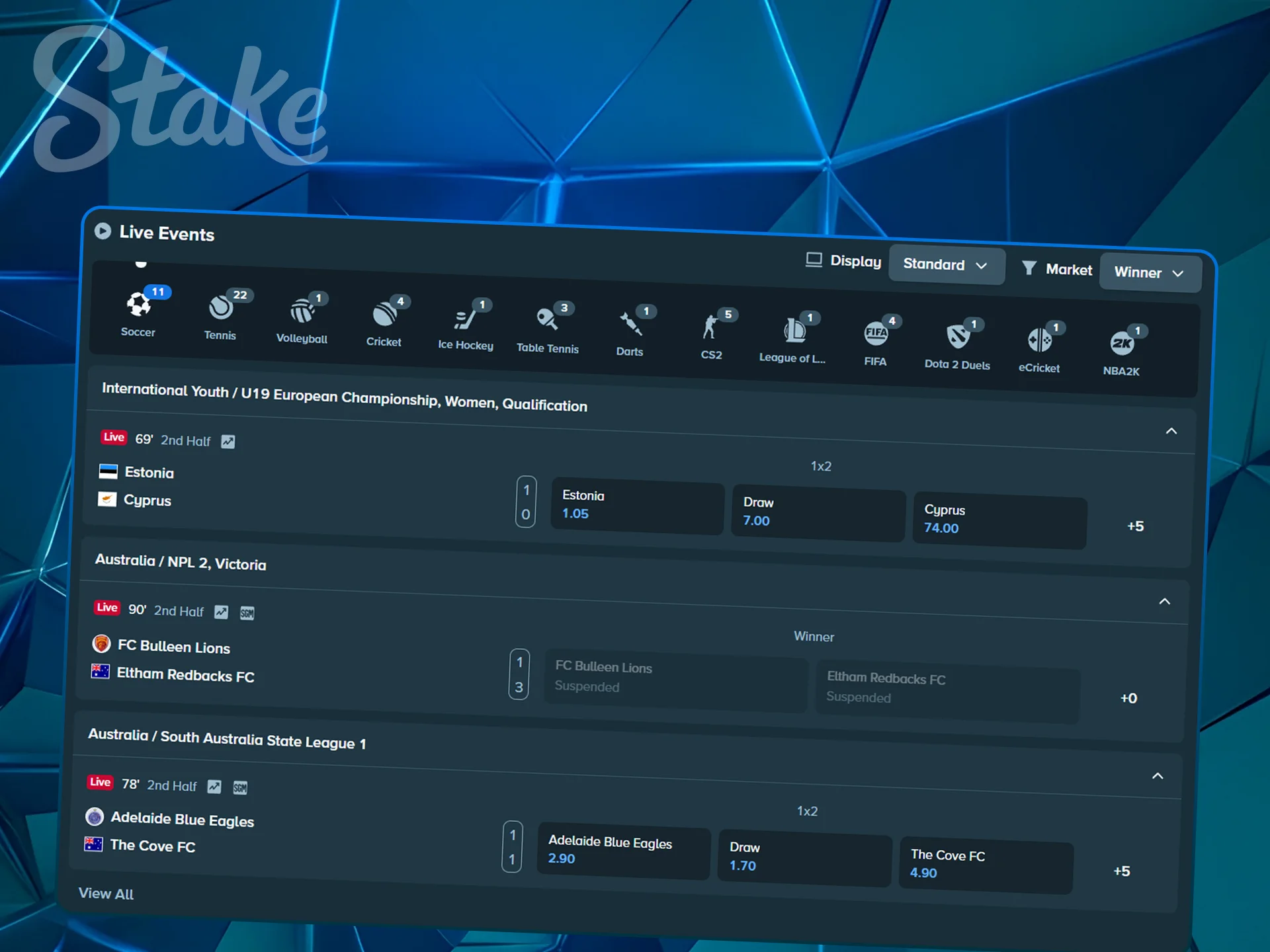Open the FC Bulleen Lions team link

pos(174,647)
